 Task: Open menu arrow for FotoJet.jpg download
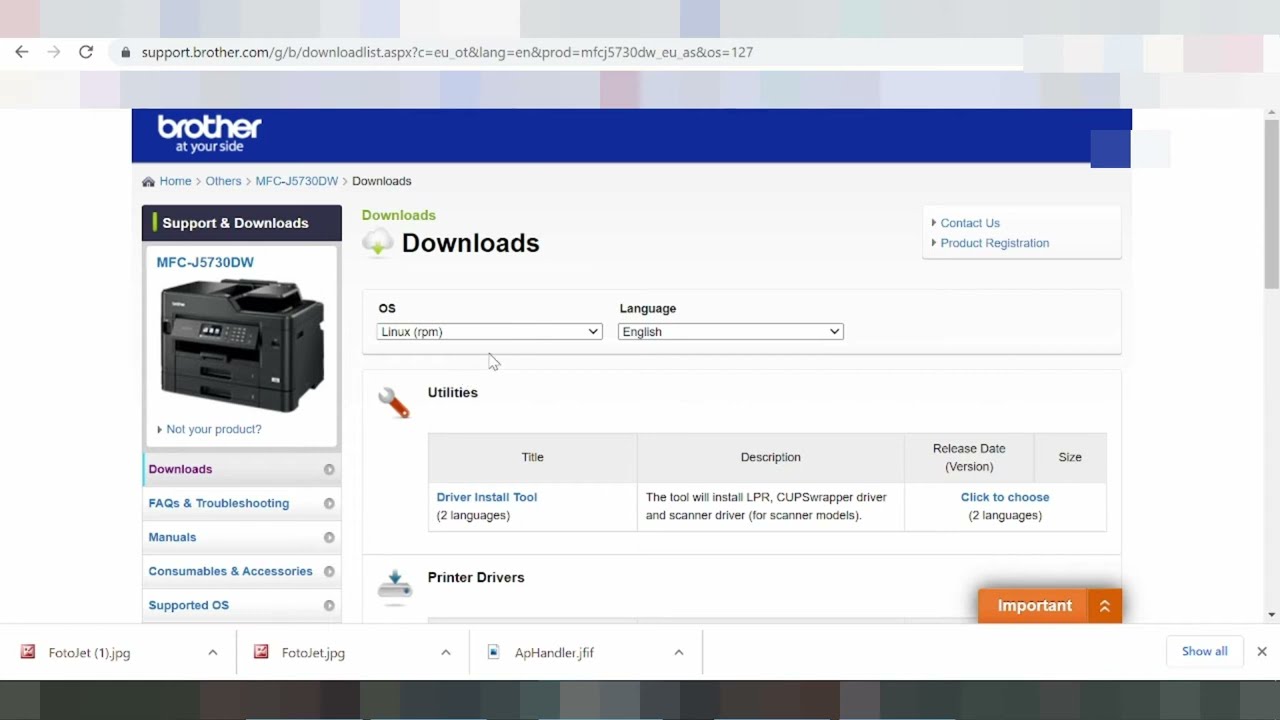click(x=446, y=652)
